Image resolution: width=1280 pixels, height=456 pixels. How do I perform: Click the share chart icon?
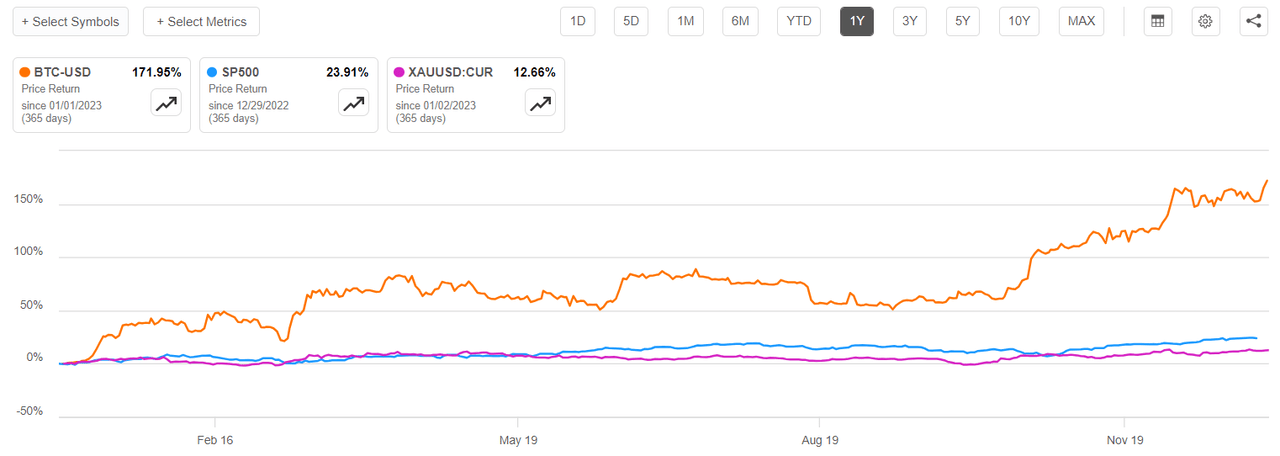[1253, 21]
